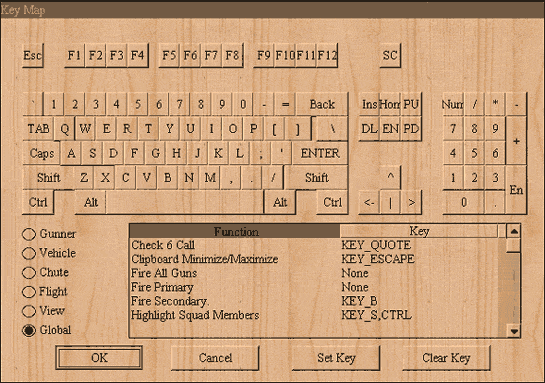Select the number 6 key in top row
This screenshot has height=383, width=545.
159,104
